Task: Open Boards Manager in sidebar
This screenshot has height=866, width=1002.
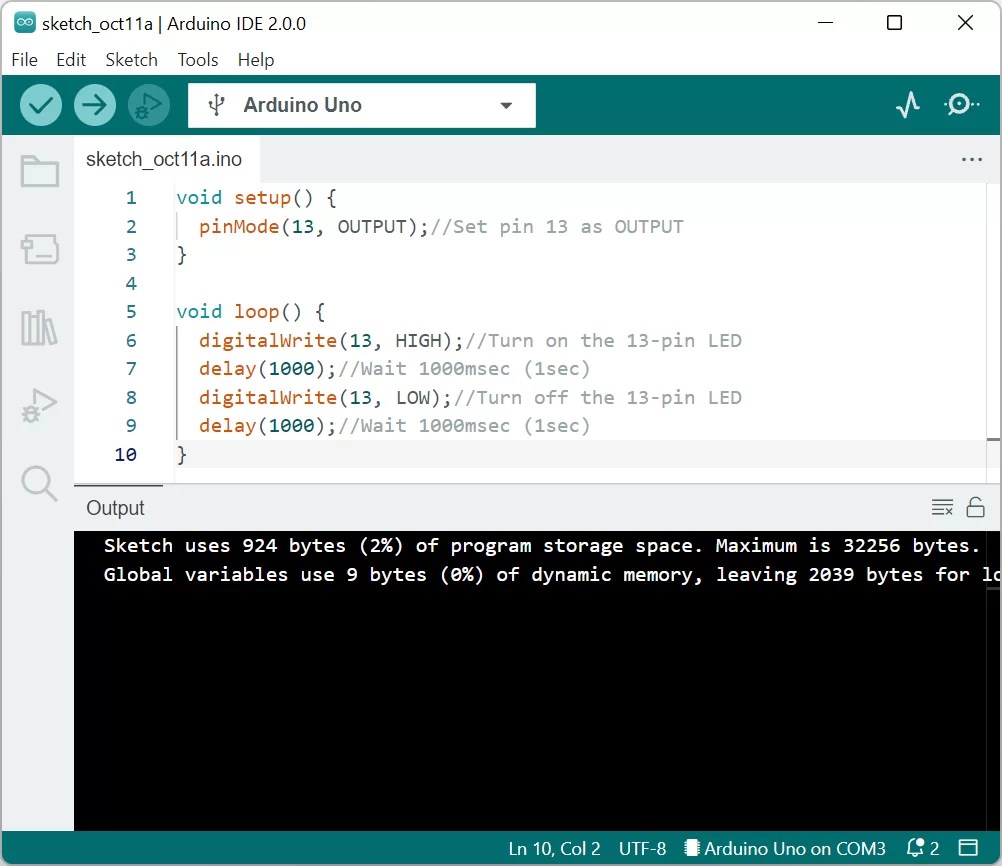Action: (x=40, y=249)
